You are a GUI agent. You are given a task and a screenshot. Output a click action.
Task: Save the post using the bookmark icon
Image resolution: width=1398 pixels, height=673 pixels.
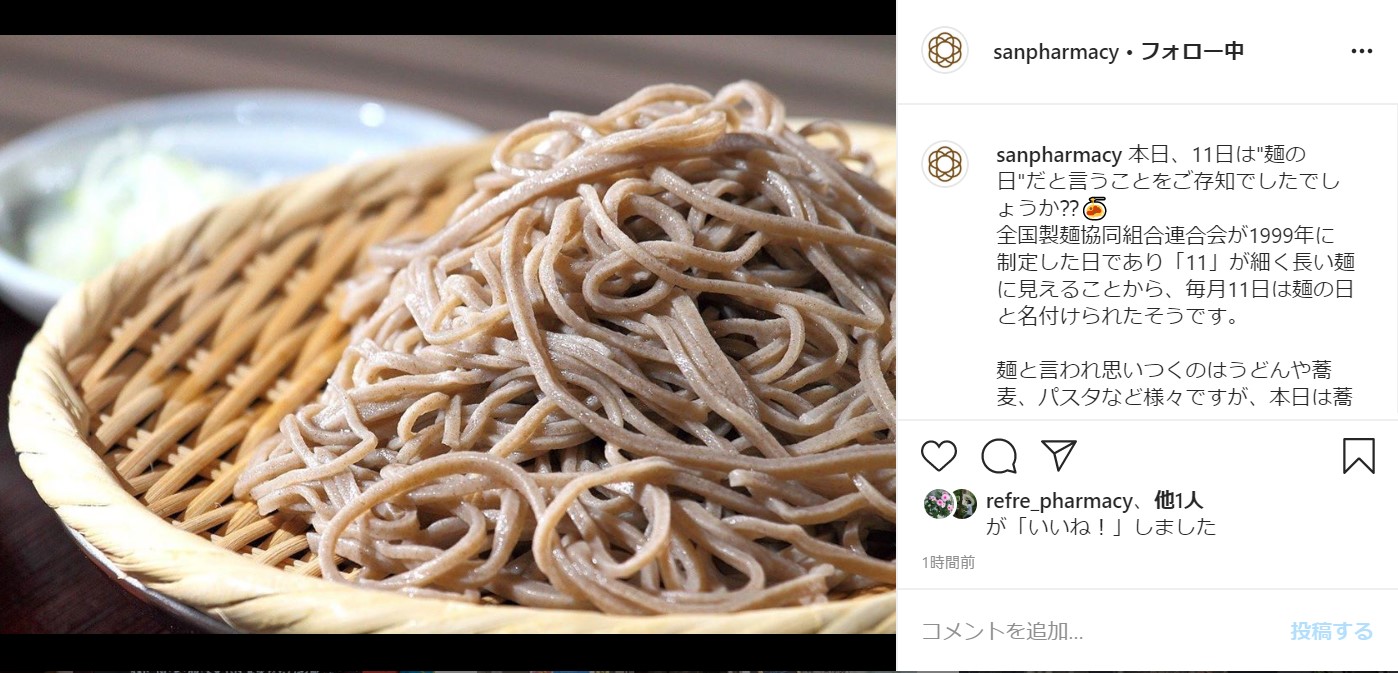(1358, 456)
